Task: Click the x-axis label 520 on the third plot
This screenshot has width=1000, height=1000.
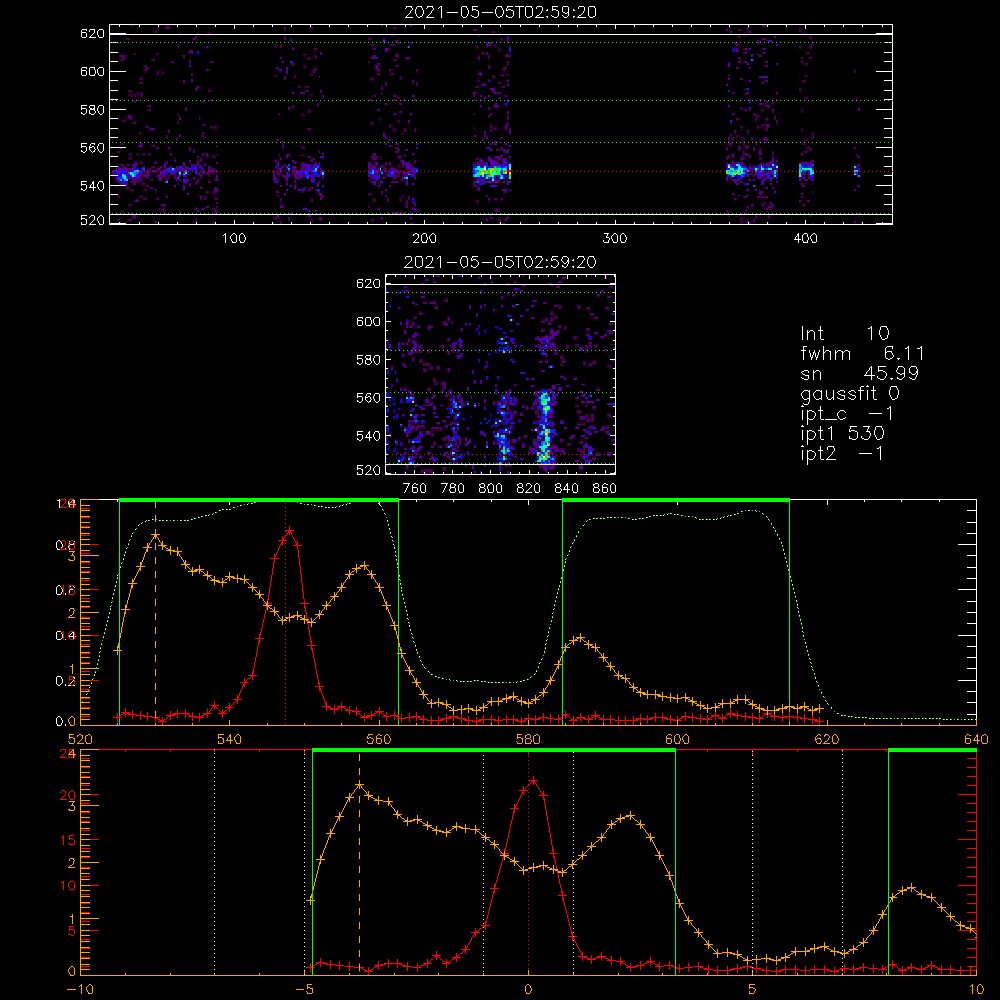Action: 80,740
